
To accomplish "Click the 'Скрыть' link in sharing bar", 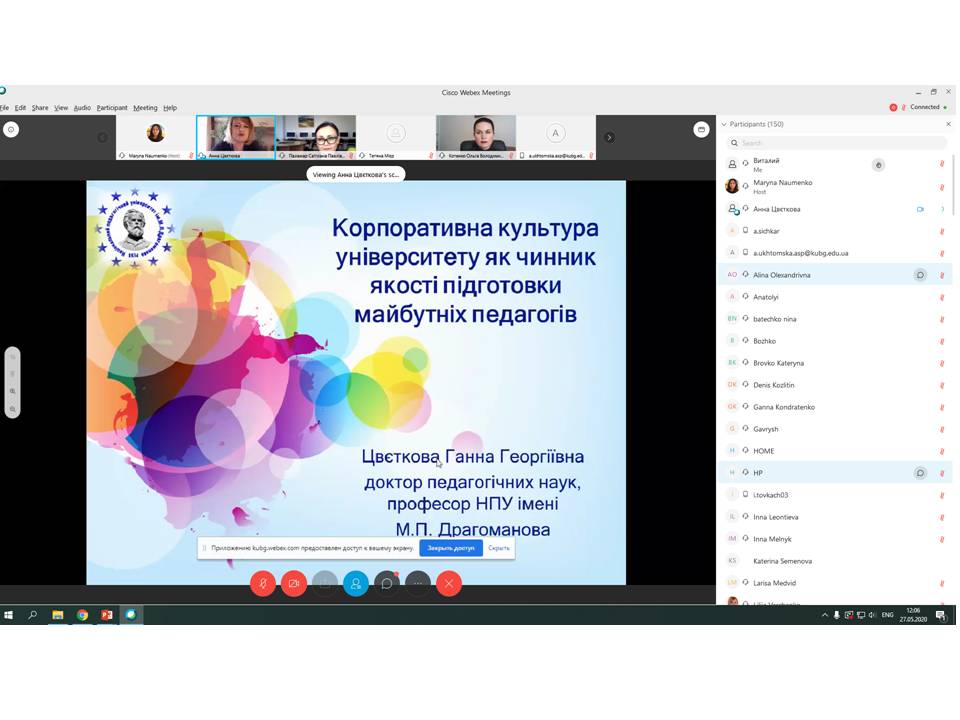I will point(499,548).
